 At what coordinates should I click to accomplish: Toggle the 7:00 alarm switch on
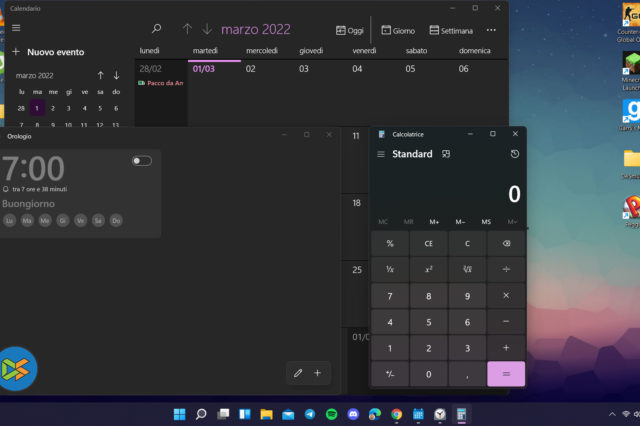click(x=142, y=161)
